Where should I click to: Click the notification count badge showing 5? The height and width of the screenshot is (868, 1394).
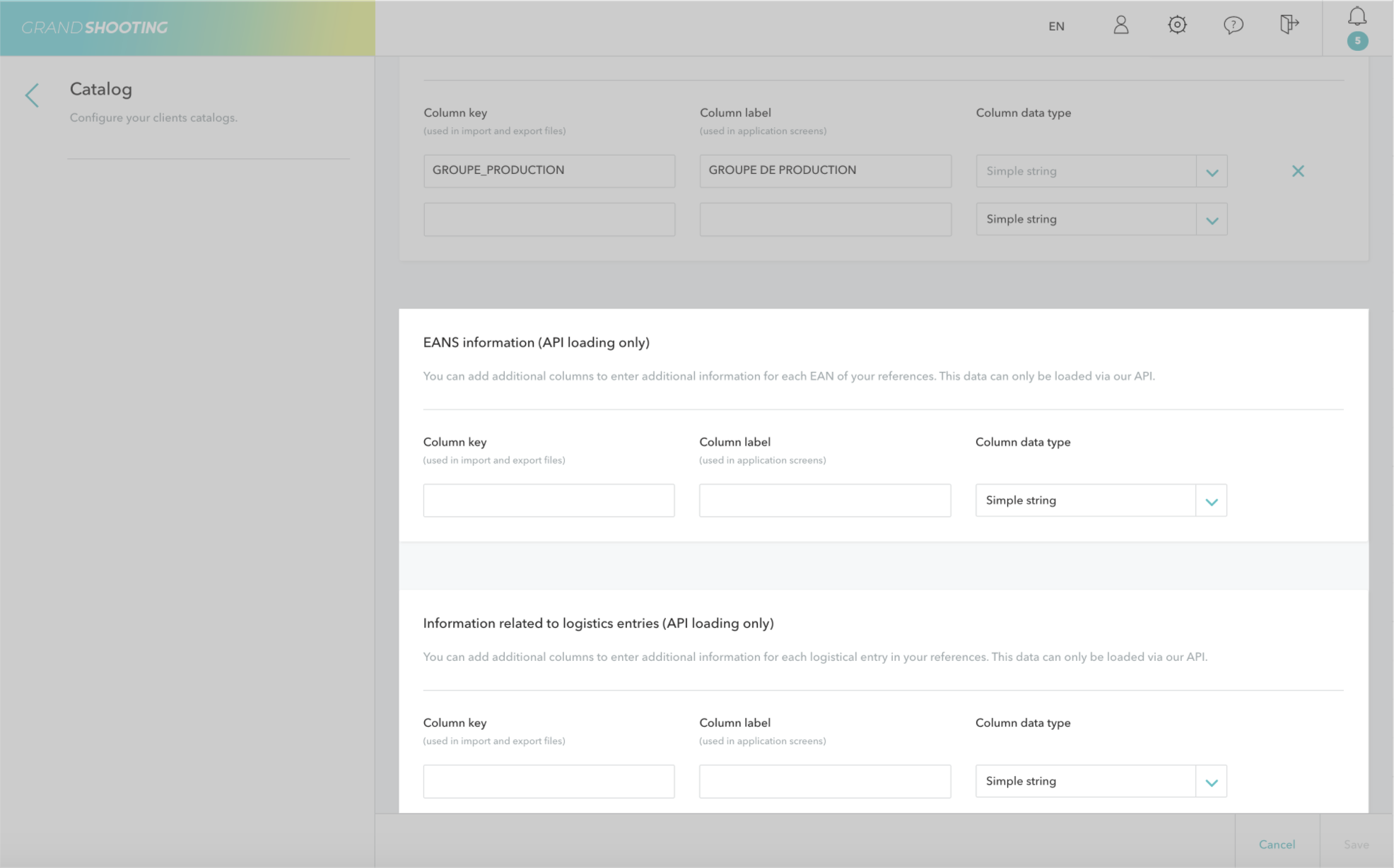(1357, 41)
